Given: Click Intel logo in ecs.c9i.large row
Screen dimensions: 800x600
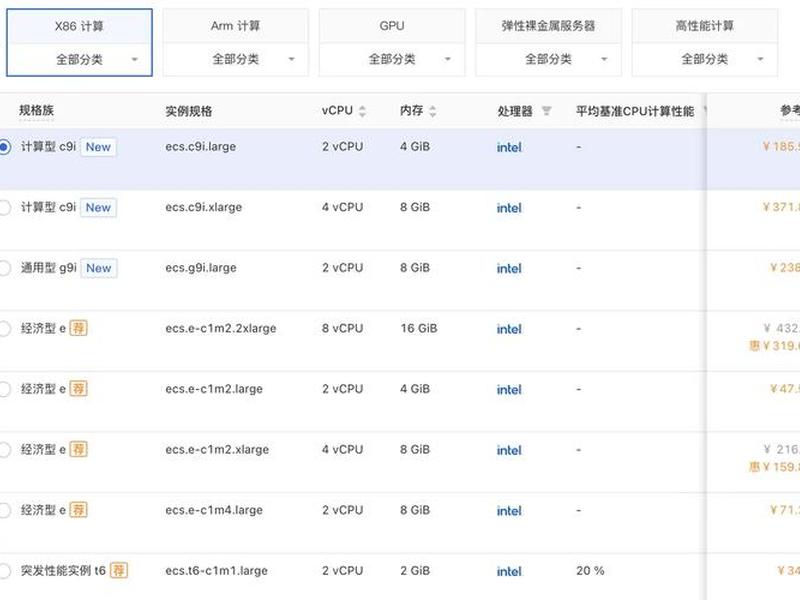Looking at the screenshot, I should pos(509,147).
